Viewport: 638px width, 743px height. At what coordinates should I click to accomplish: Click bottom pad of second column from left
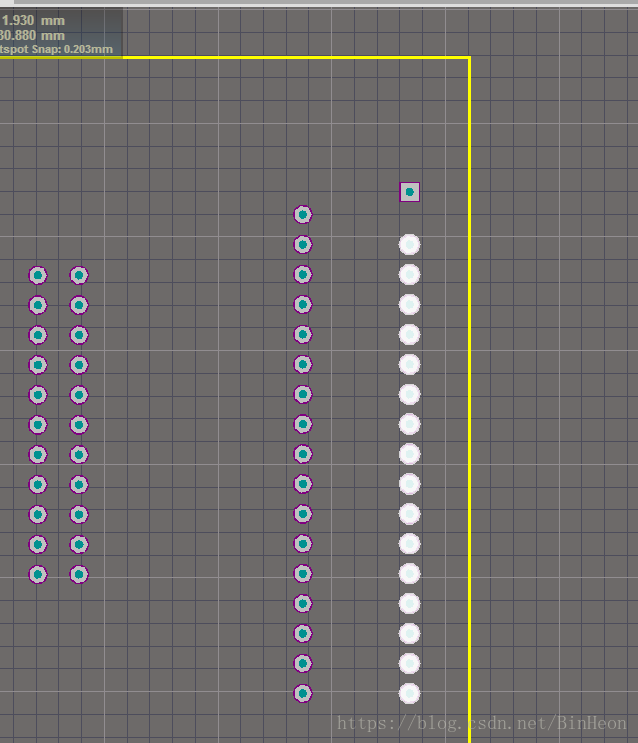[79, 574]
